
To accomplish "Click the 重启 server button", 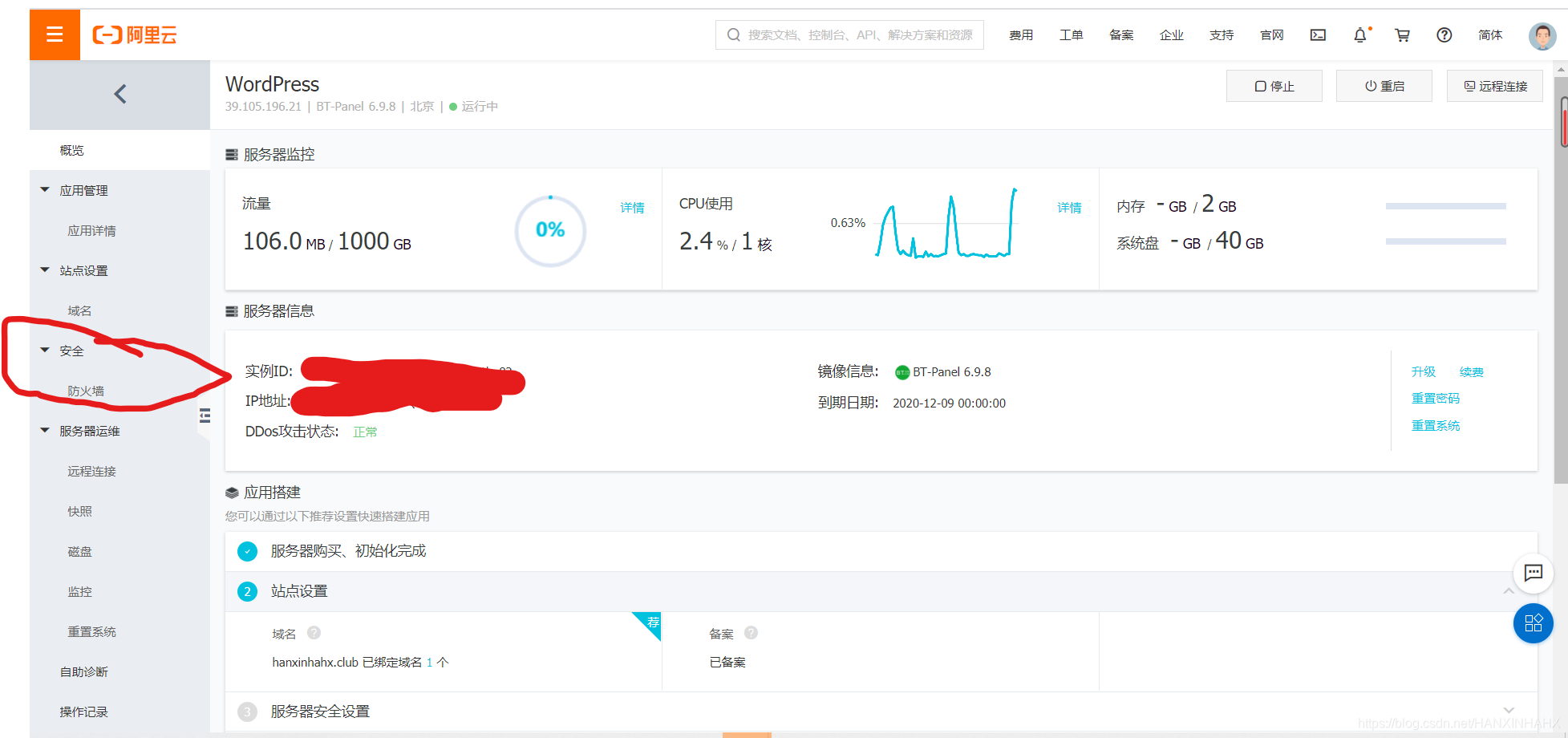I will 1384,86.
